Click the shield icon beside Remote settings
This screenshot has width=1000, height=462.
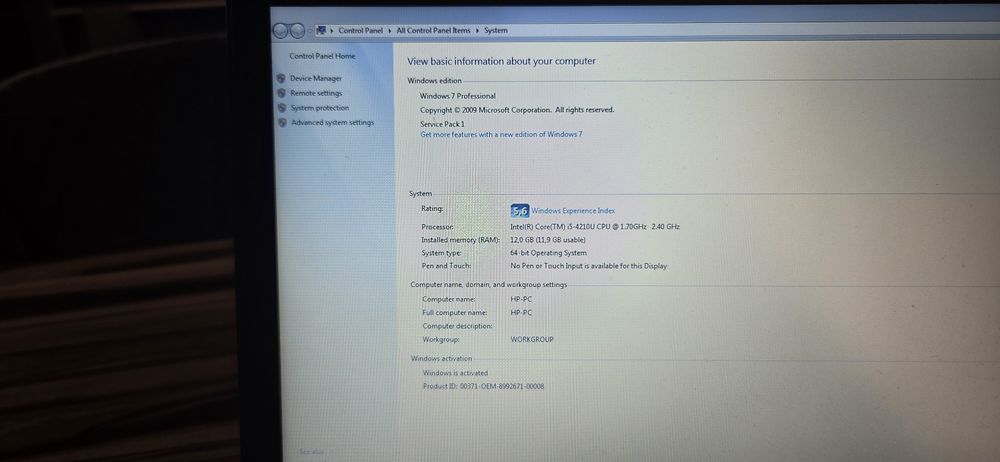tap(281, 93)
